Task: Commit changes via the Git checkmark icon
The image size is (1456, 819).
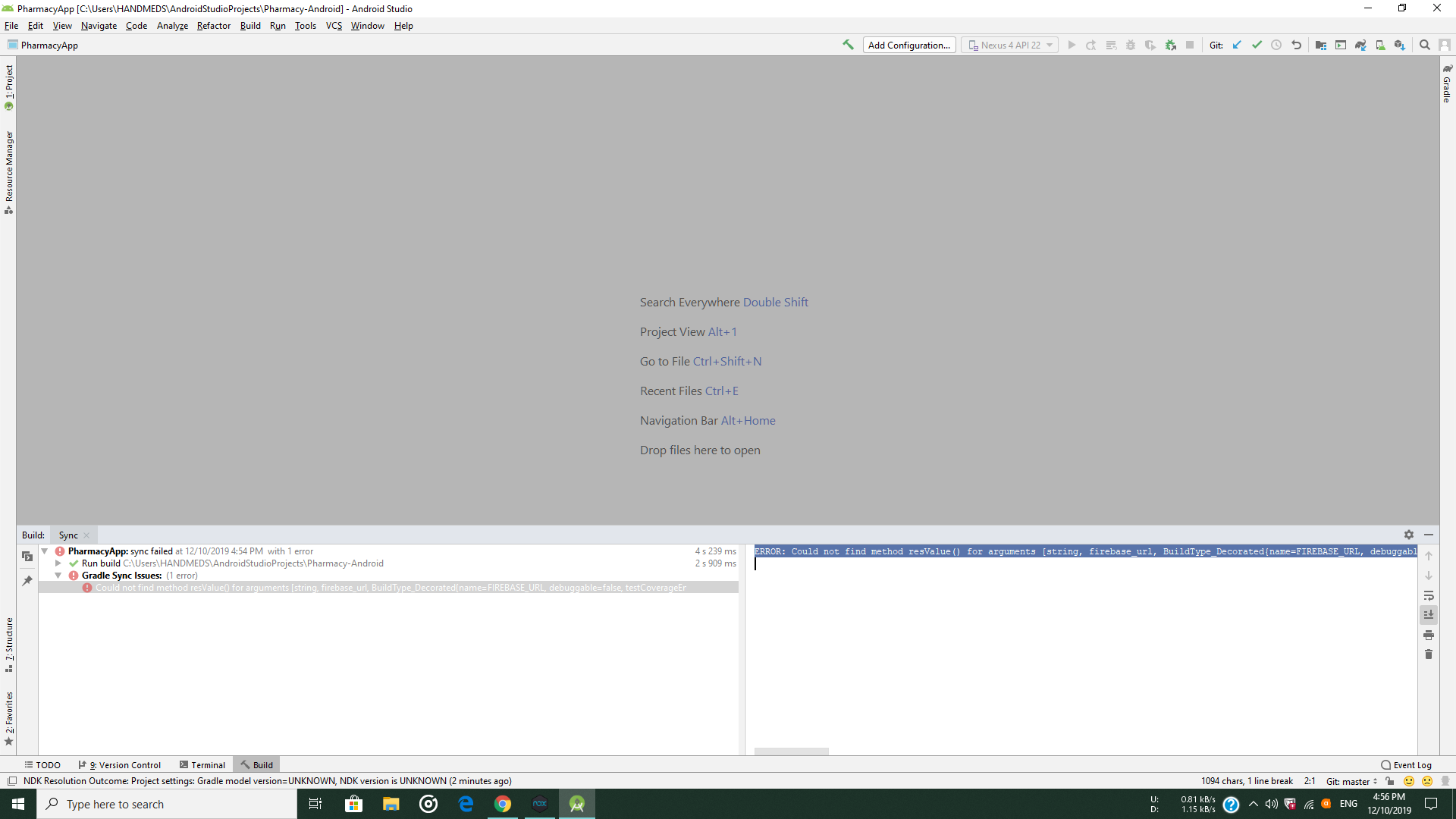Action: pos(1257,45)
